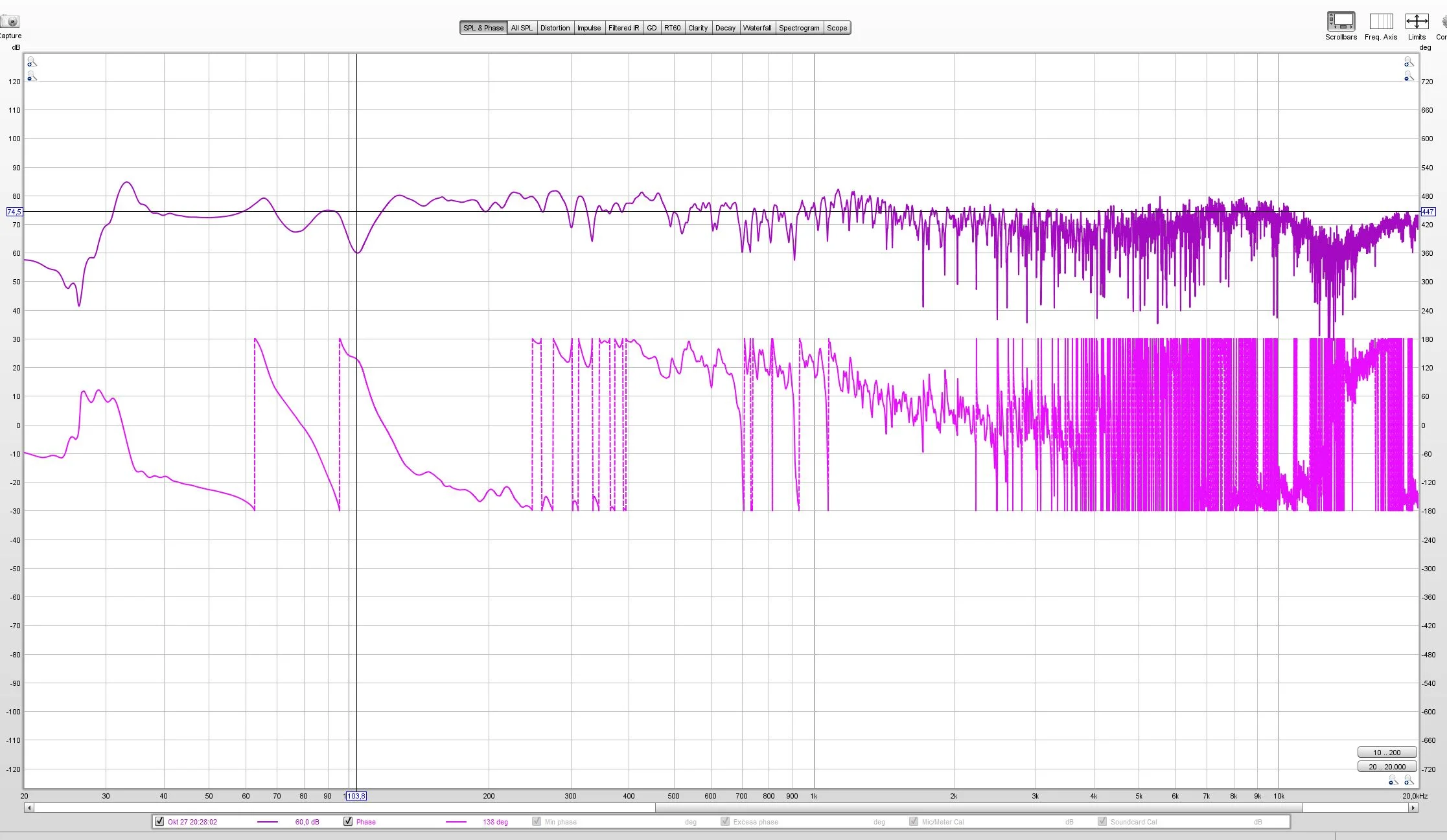Select the SPL & Phase tab
Viewport: 1447px width, 840px height.
point(483,28)
